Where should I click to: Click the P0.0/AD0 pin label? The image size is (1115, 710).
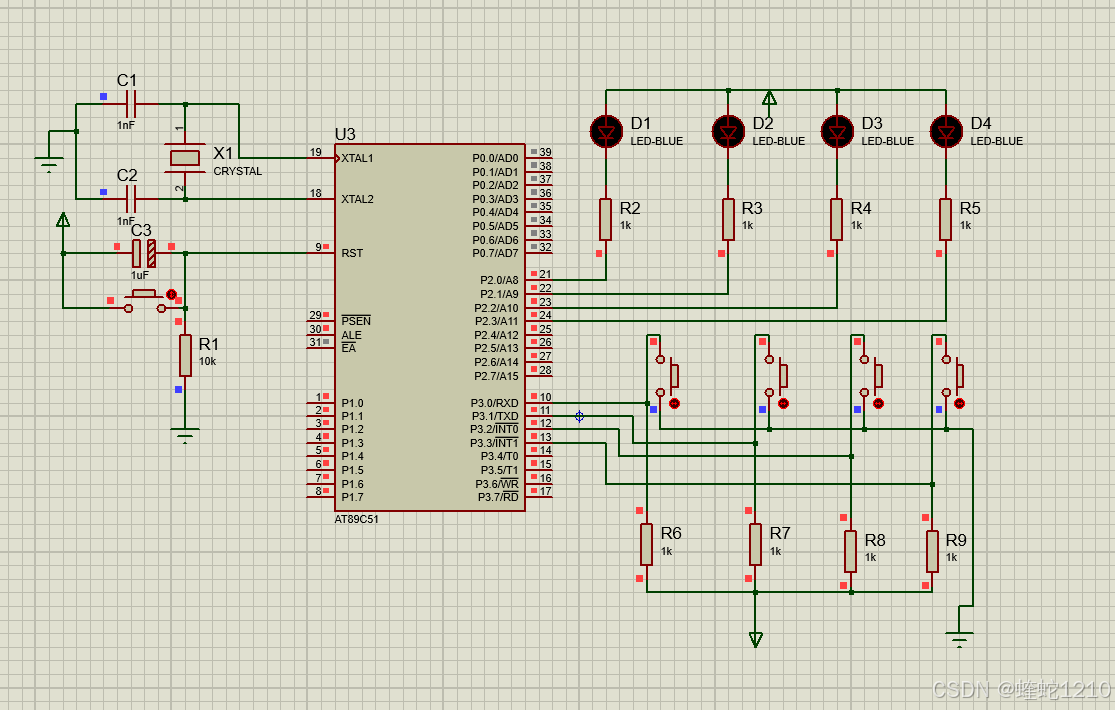(x=496, y=158)
